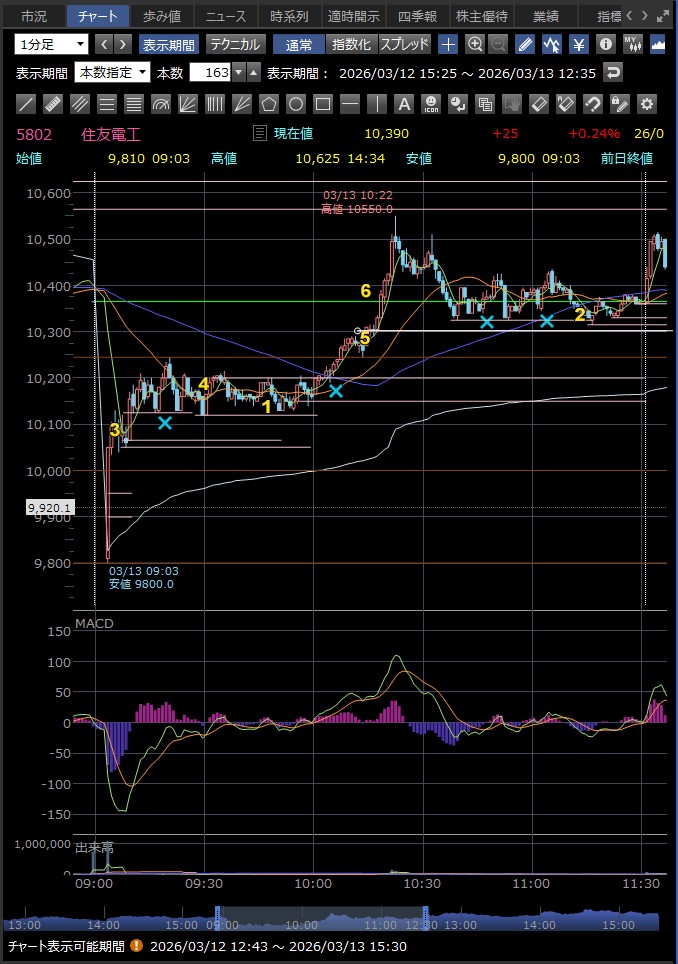This screenshot has width=678, height=964.
Task: Open the 1分足 timeframe dropdown
Action: click(51, 44)
